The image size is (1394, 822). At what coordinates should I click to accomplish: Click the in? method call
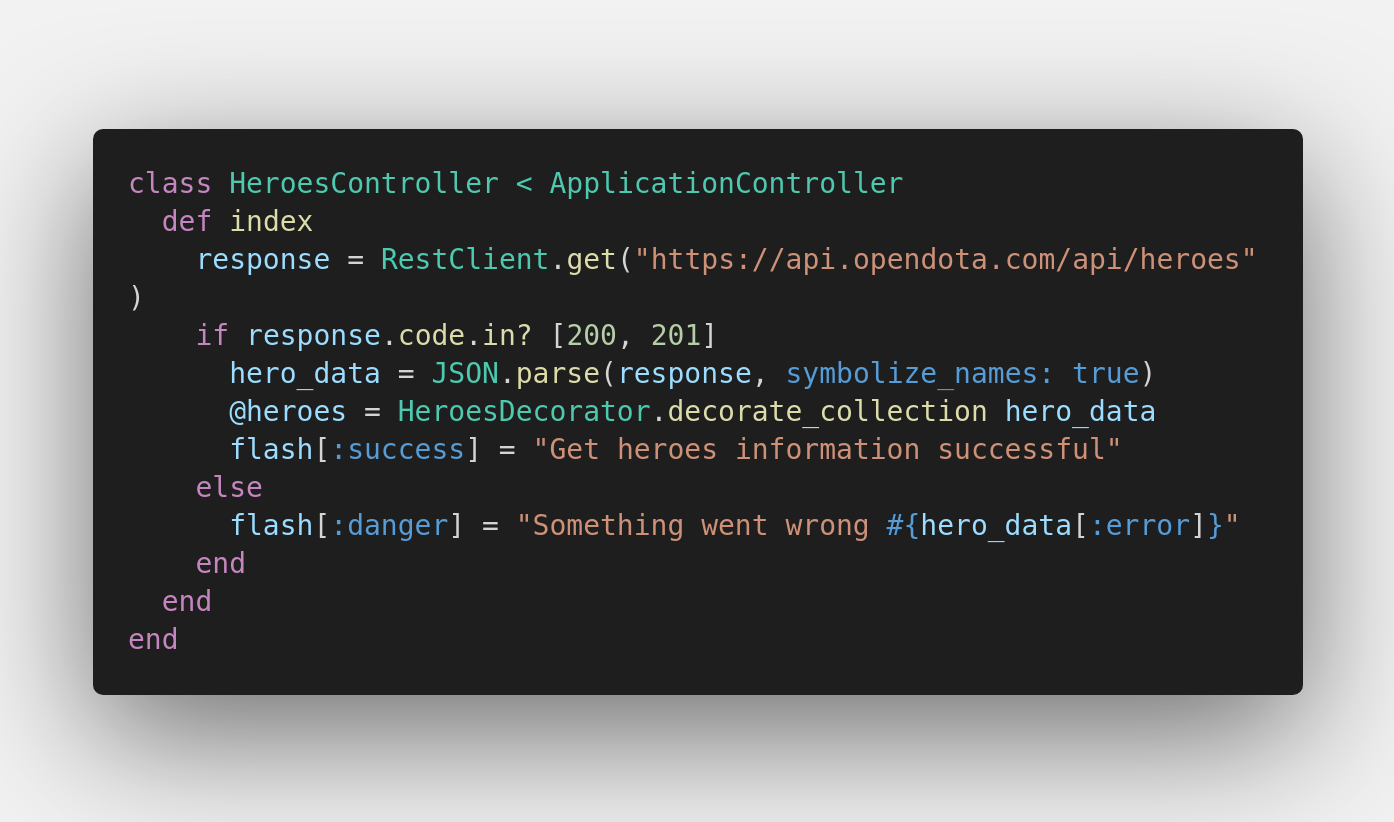pos(507,336)
